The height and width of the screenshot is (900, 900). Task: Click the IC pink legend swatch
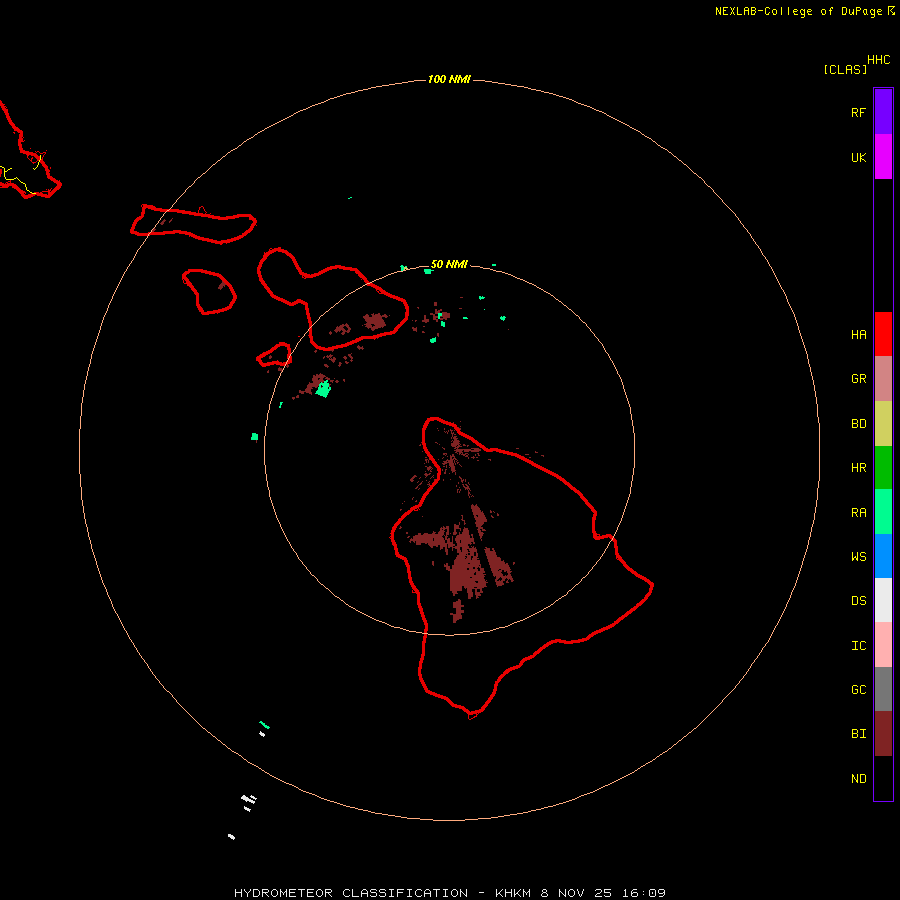click(883, 645)
